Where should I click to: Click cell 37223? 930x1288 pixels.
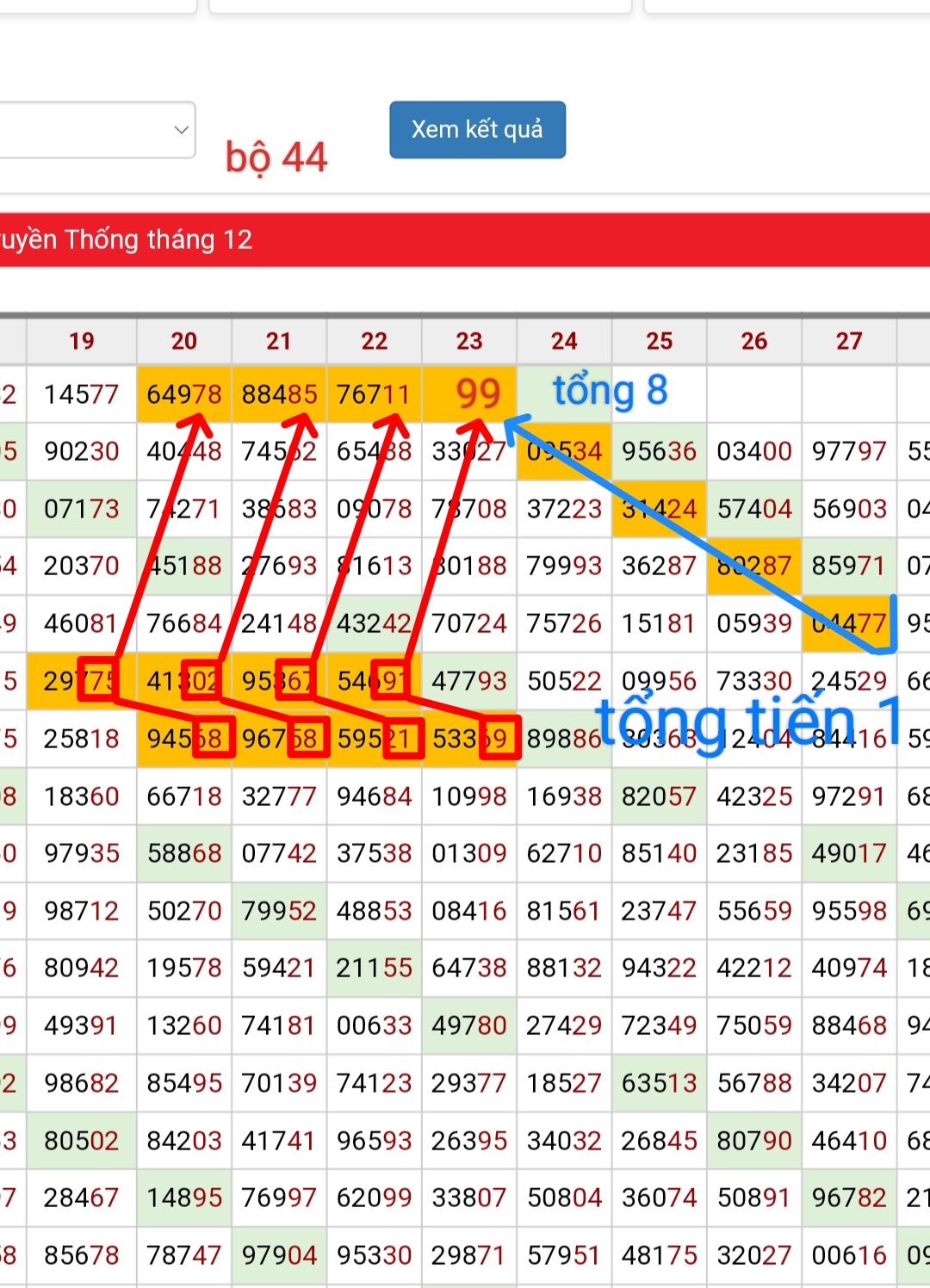tap(564, 509)
